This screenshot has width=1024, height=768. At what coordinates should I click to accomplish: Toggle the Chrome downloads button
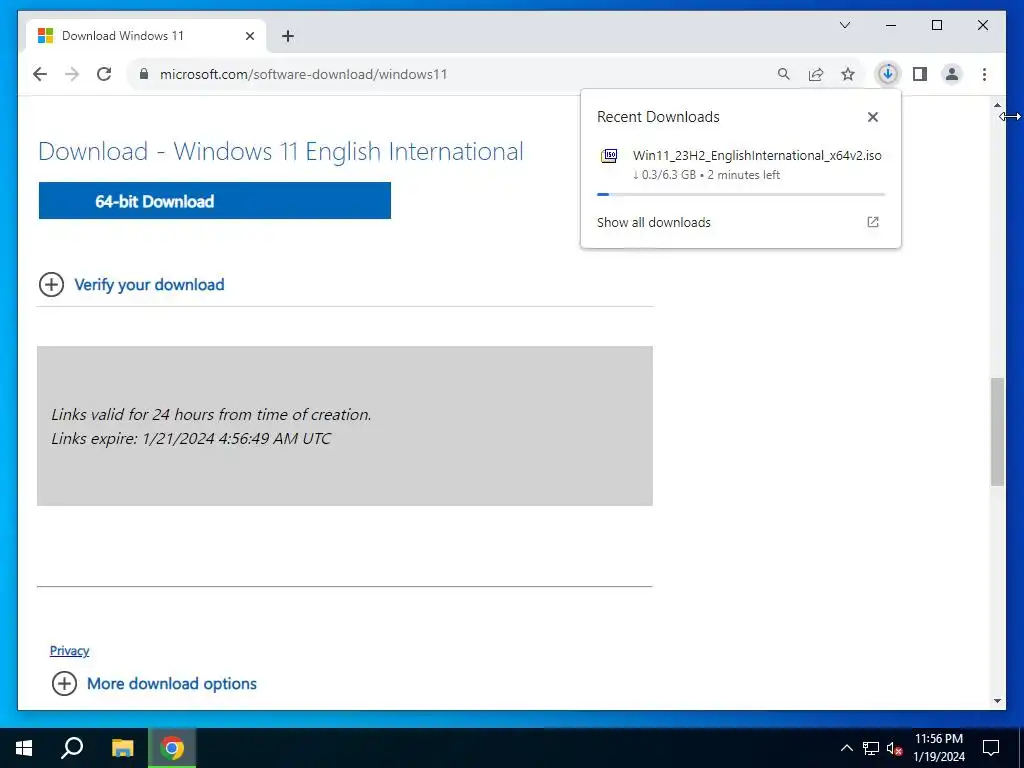pos(888,74)
